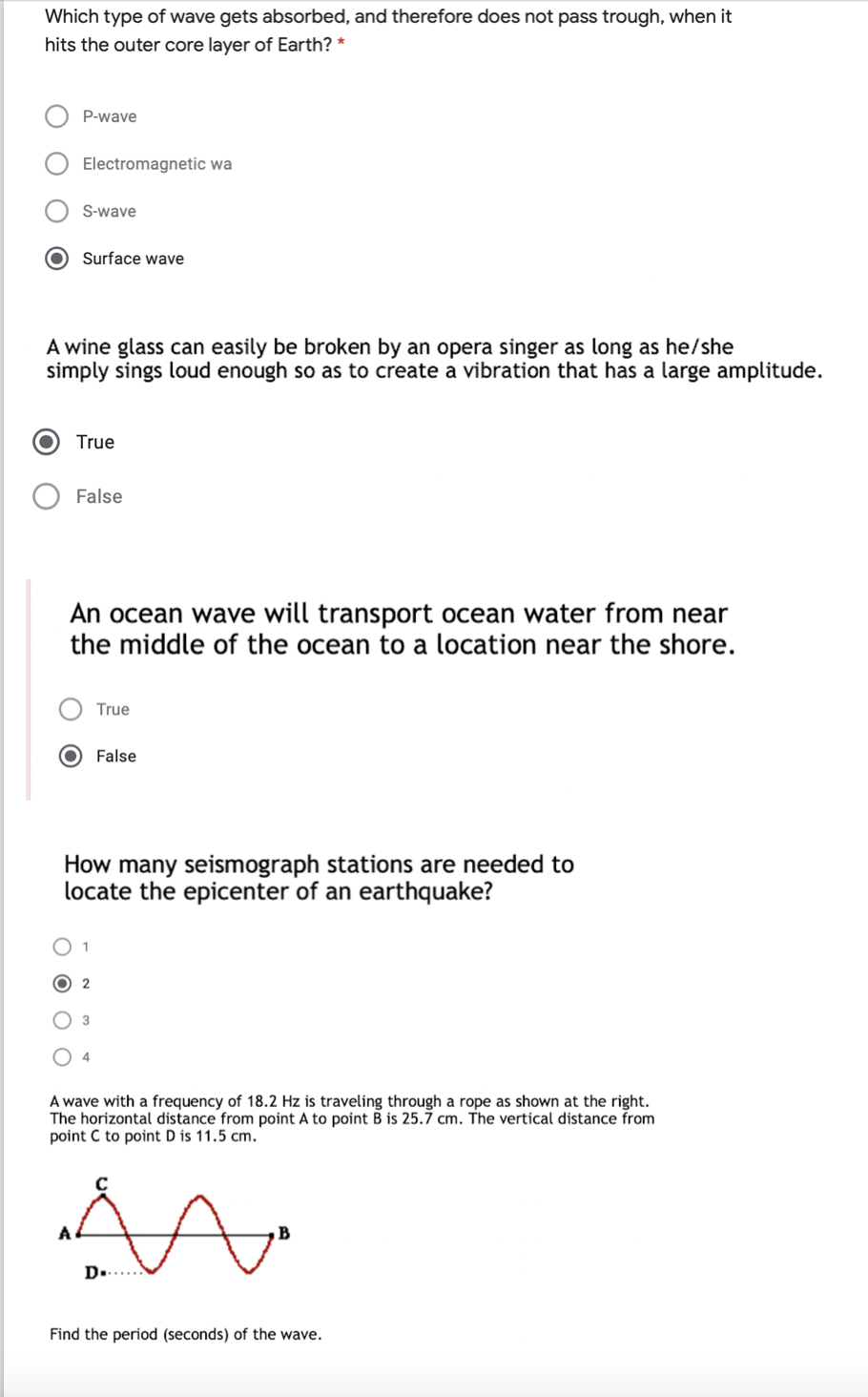
Task: Choose True for the ocean wave statement
Action: tap(70, 709)
